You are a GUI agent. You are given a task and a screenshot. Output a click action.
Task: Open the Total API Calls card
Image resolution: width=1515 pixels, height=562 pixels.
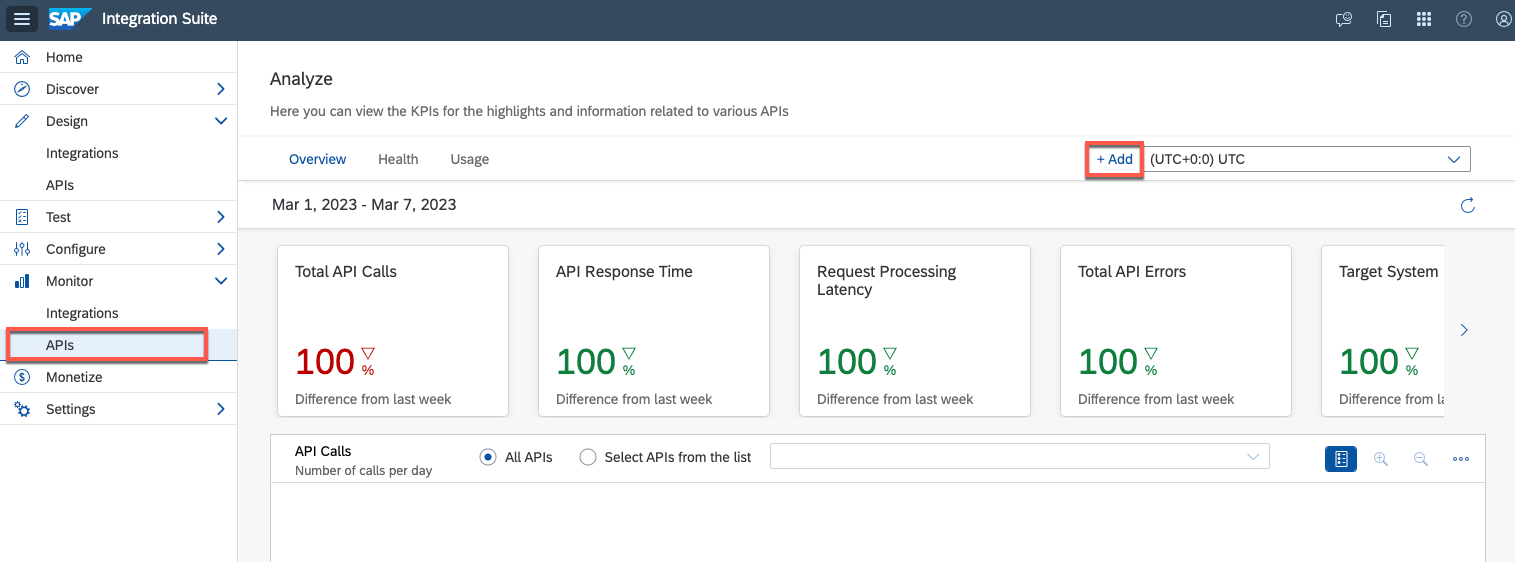coord(393,331)
